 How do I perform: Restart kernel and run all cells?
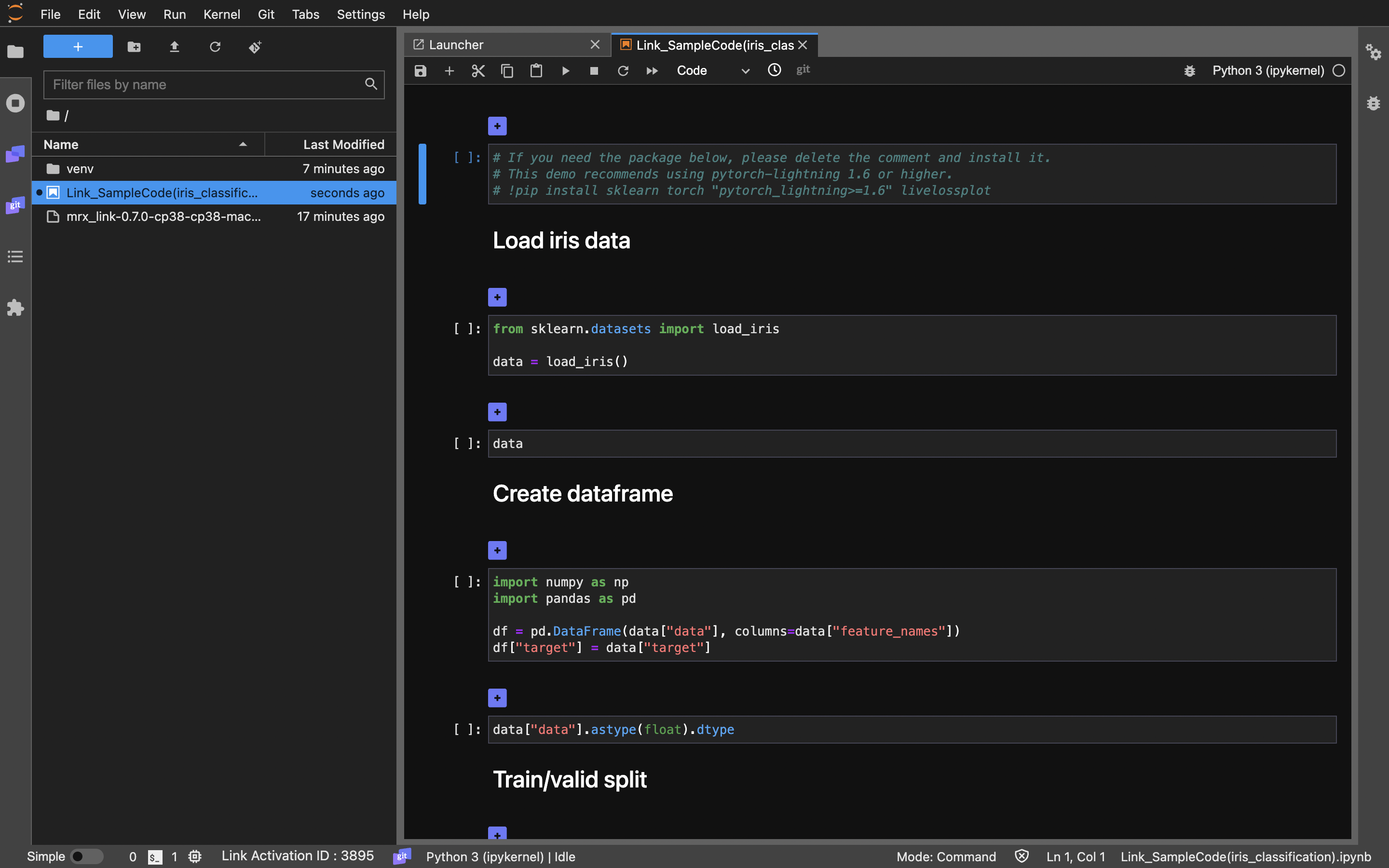tap(652, 70)
